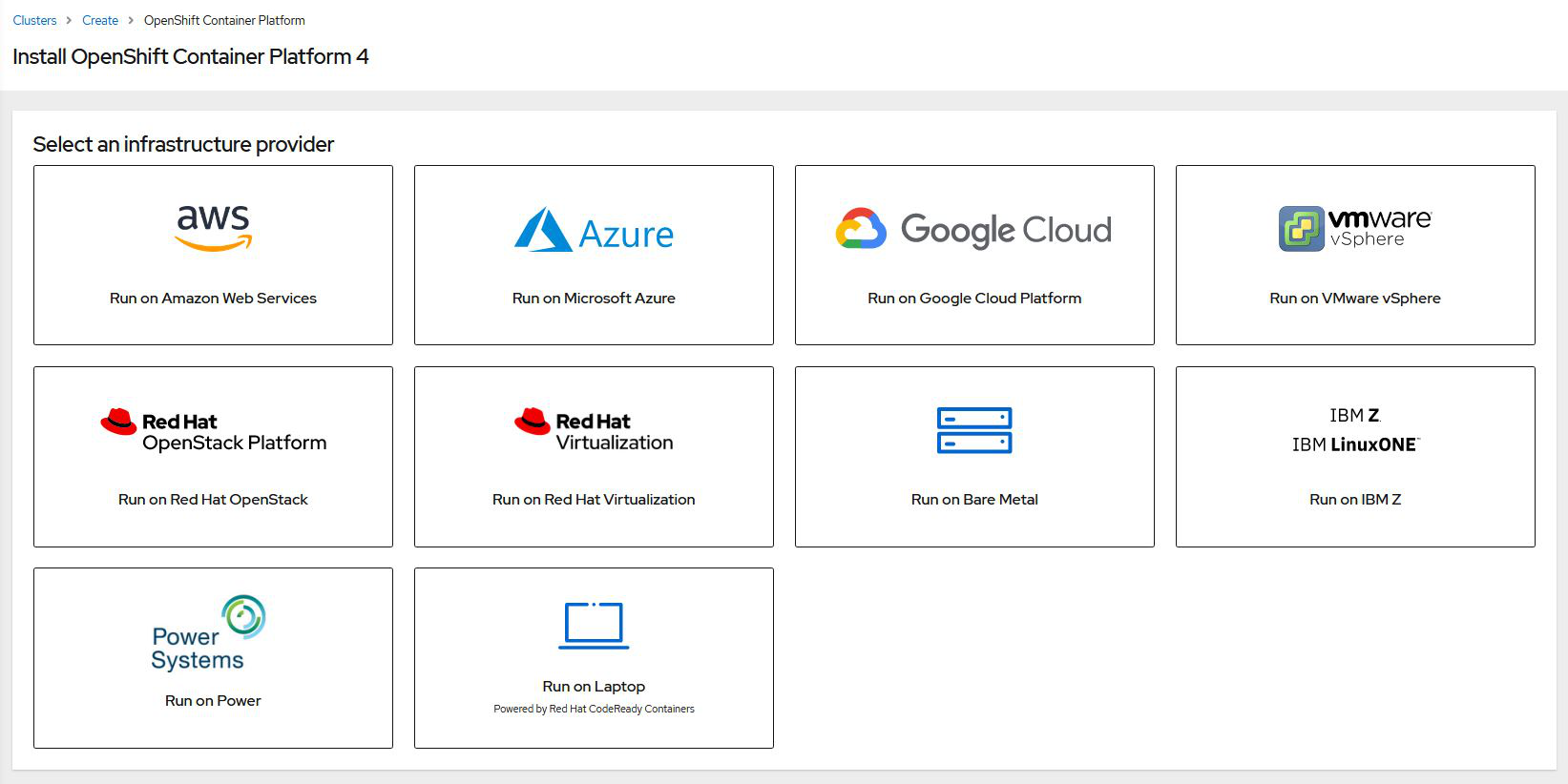Viewport: 1568px width, 784px height.
Task: Click the Power Systems logo
Action: pyautogui.click(x=209, y=633)
